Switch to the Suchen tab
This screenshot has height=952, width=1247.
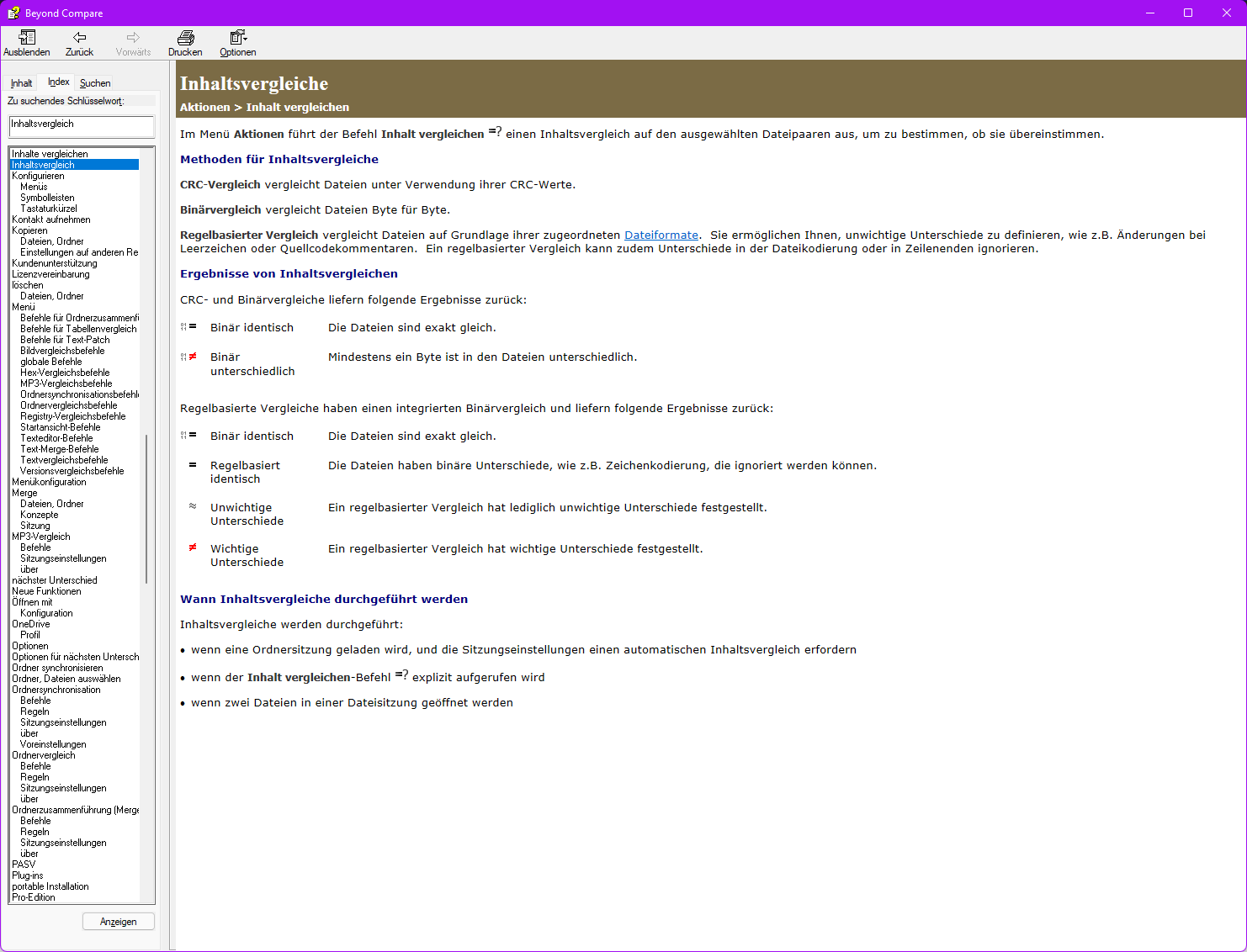(95, 83)
